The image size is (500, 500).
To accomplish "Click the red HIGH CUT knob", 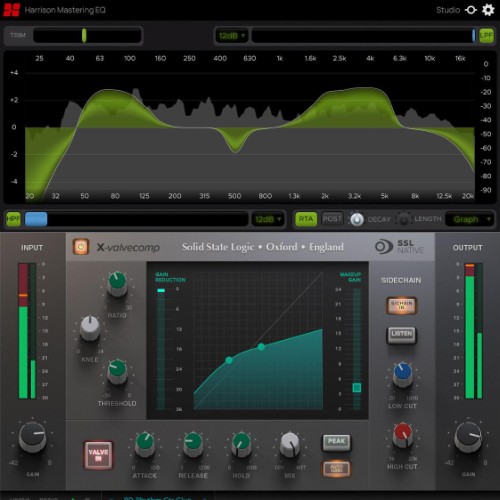I will tap(403, 435).
